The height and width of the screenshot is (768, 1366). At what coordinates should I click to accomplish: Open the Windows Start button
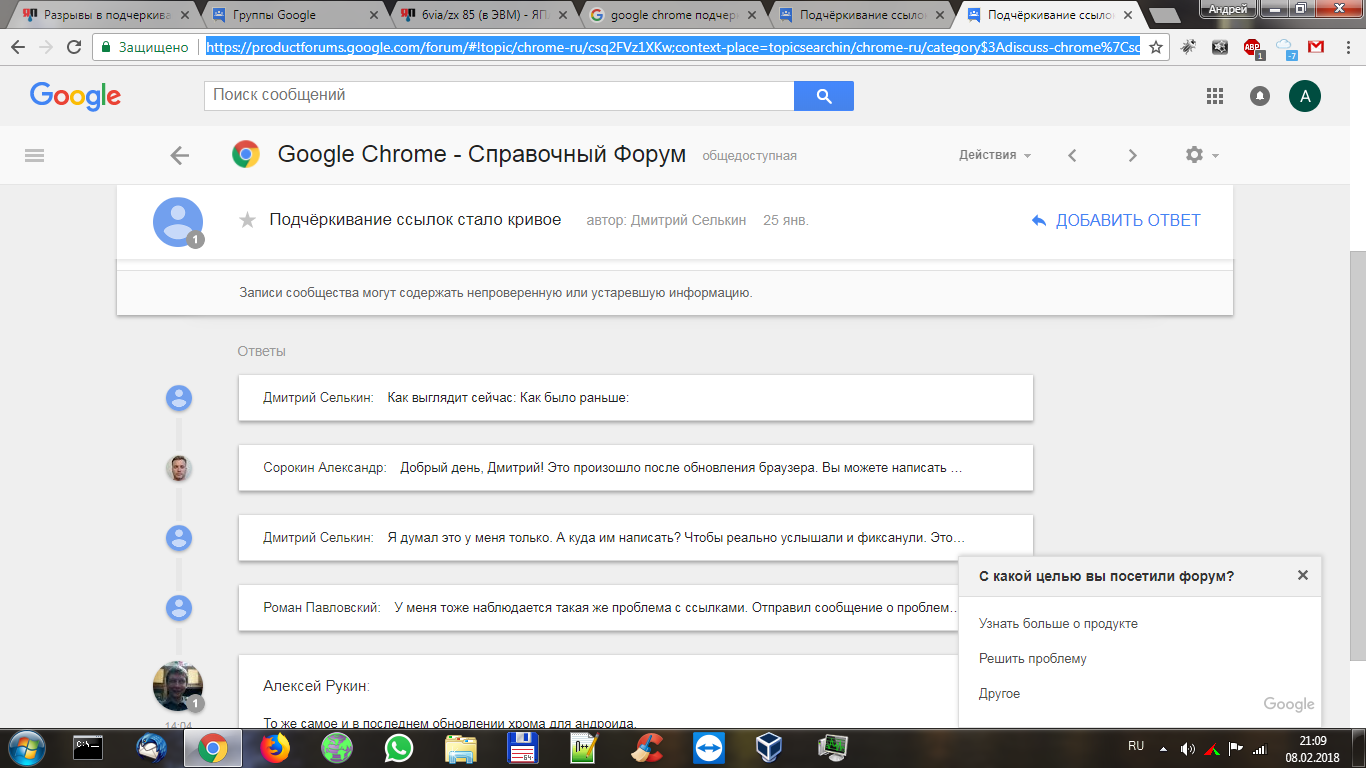26,747
